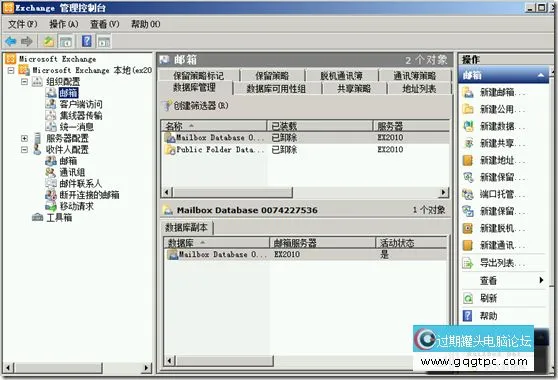Click left arrow of the database list scrollbar

pyautogui.click(x=167, y=192)
